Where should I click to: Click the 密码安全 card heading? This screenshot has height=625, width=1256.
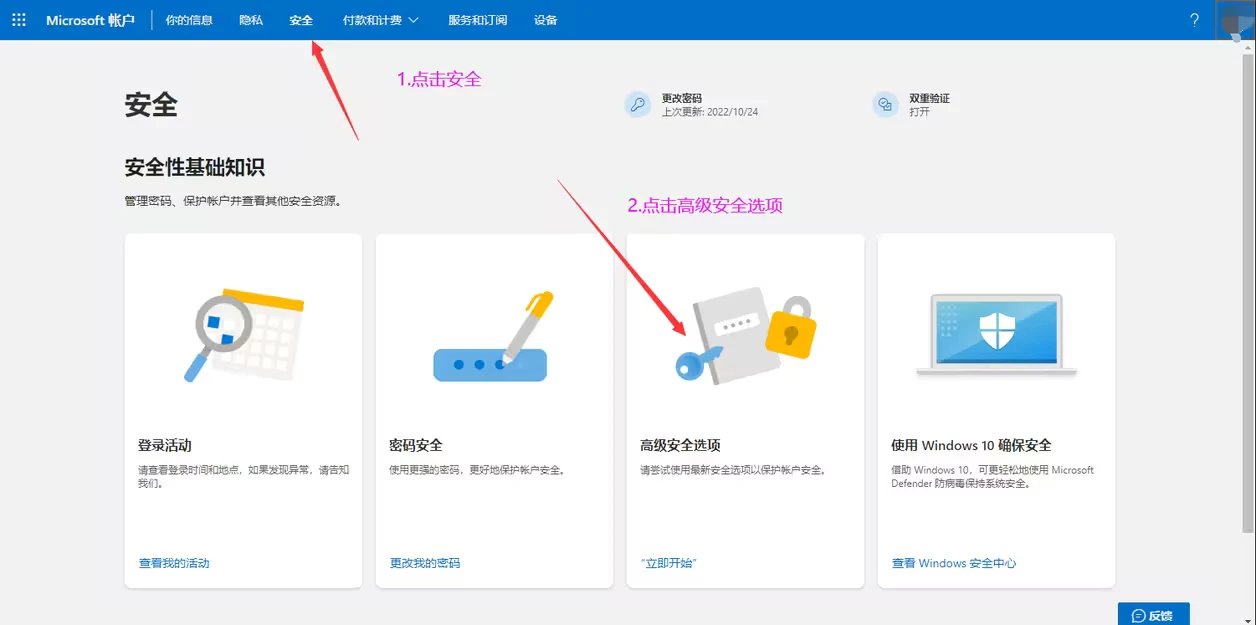[x=416, y=445]
